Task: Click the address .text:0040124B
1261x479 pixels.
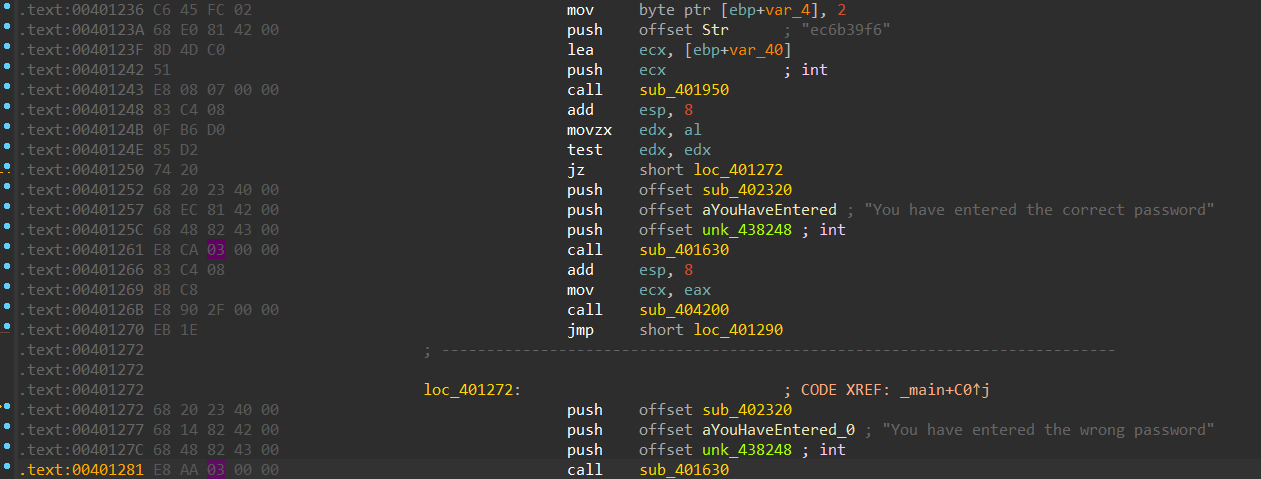Action: [83, 130]
